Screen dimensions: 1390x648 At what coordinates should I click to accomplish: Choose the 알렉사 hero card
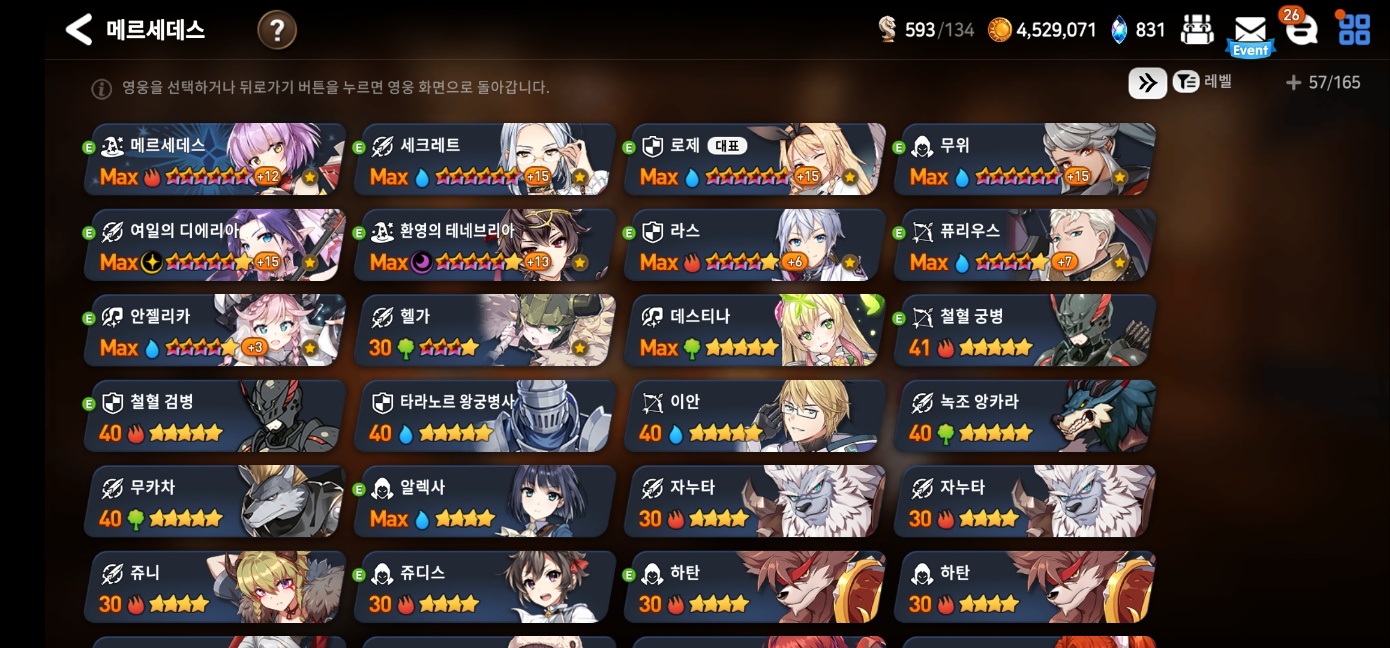click(487, 501)
